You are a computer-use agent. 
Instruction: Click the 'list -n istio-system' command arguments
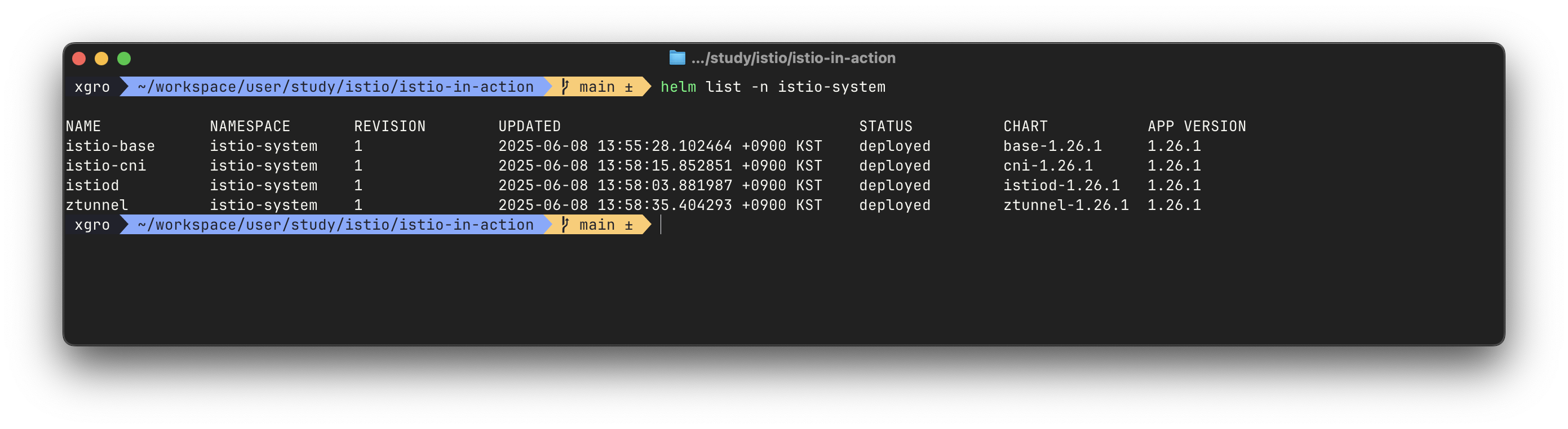click(x=796, y=87)
